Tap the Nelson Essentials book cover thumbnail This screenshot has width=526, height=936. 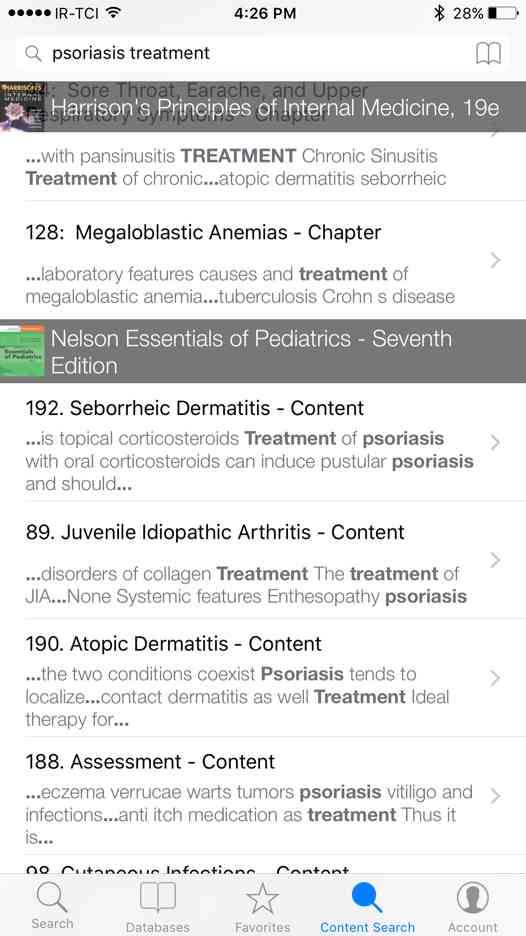pos(22,351)
